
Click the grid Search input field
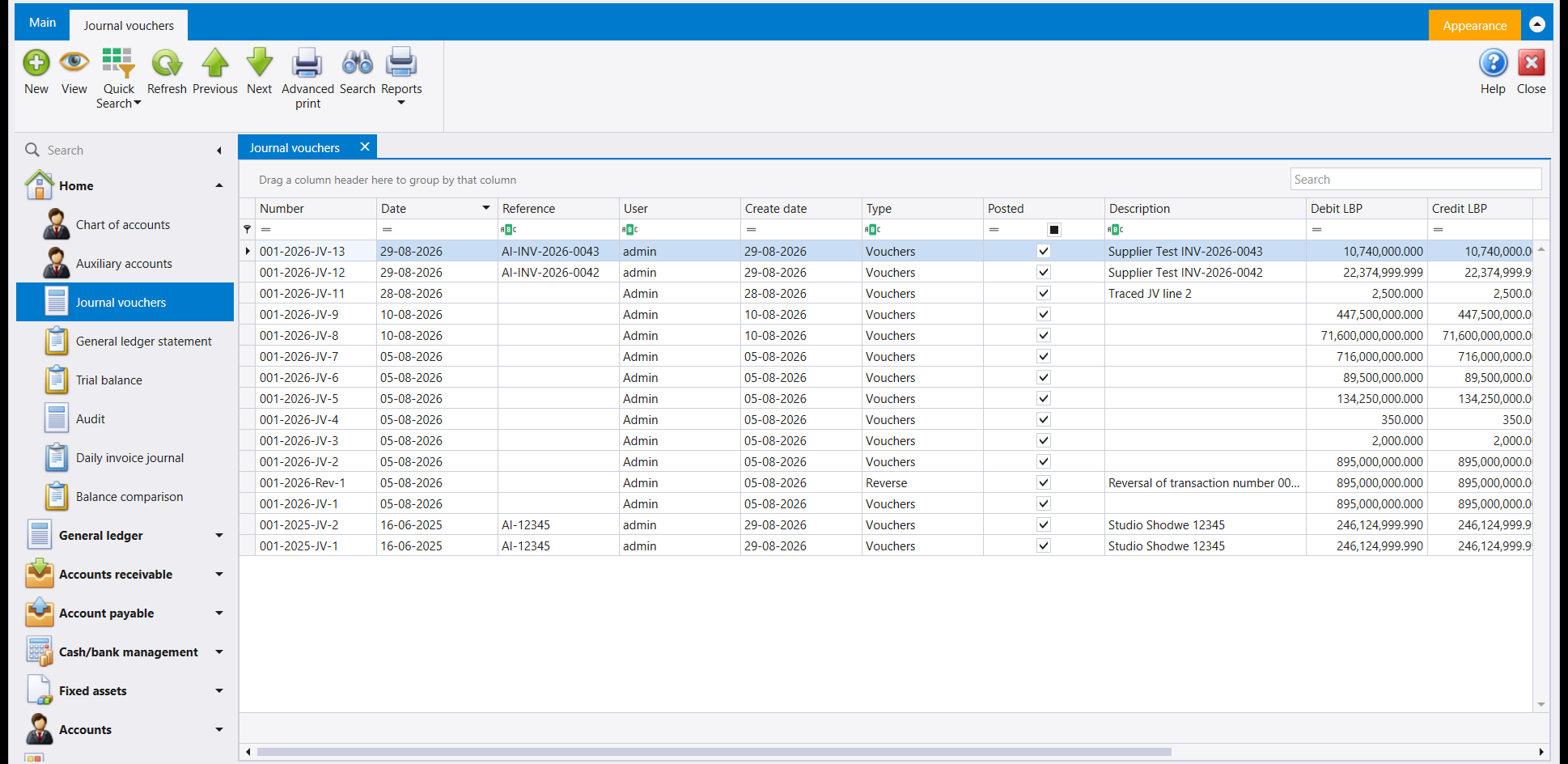1416,180
